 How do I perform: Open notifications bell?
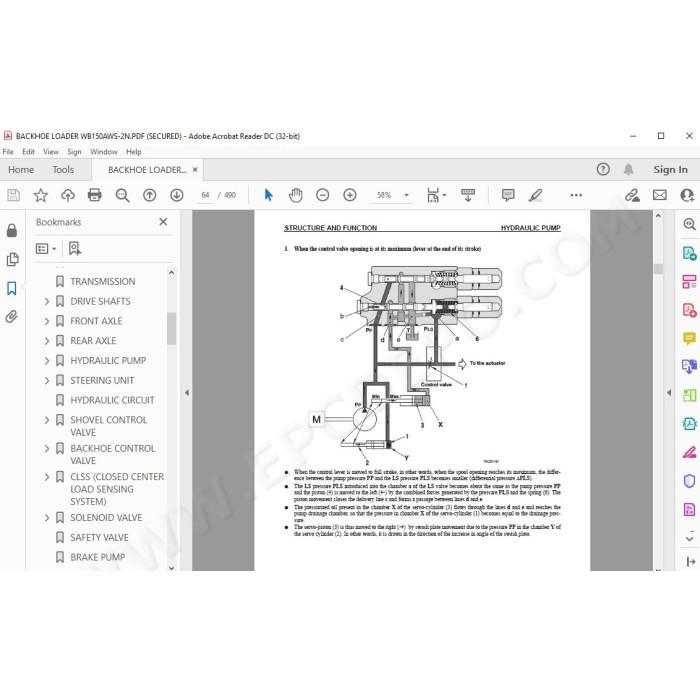pyautogui.click(x=629, y=169)
